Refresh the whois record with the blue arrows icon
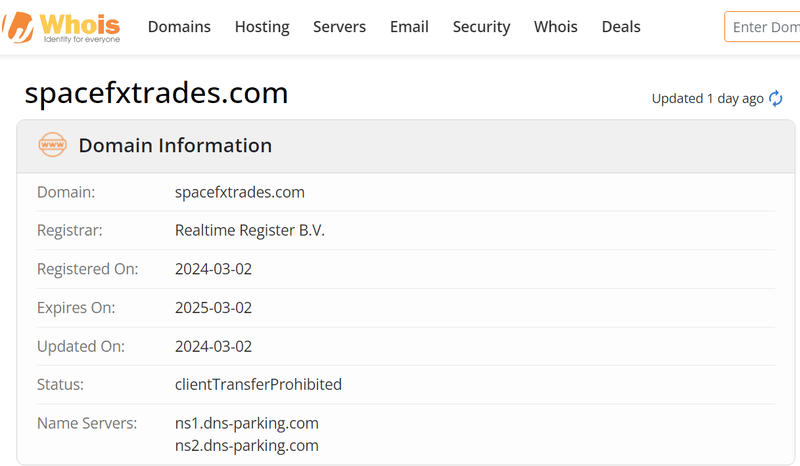Screen dimensions: 800x466 [776, 98]
